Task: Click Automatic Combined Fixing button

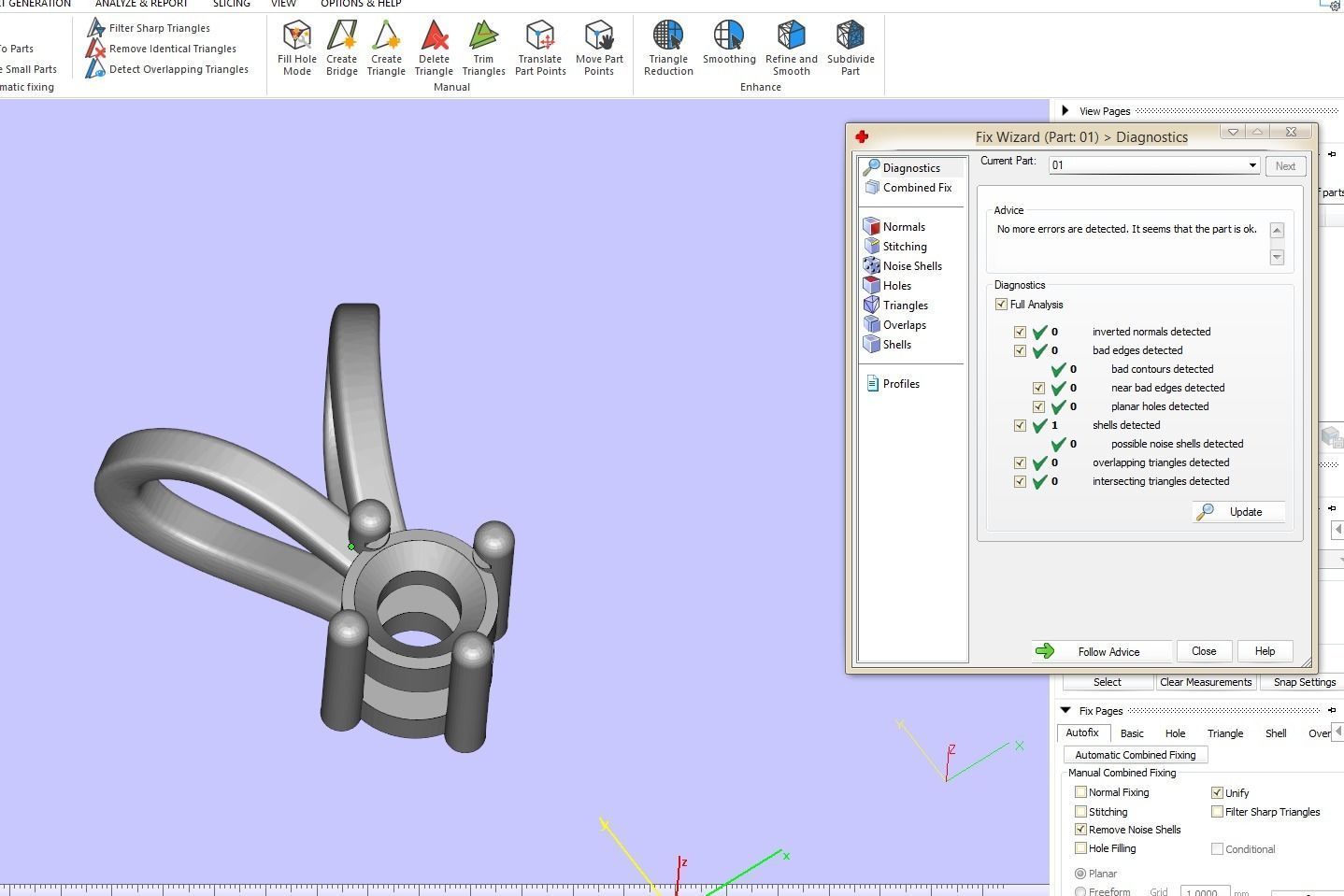Action: pos(1136,755)
